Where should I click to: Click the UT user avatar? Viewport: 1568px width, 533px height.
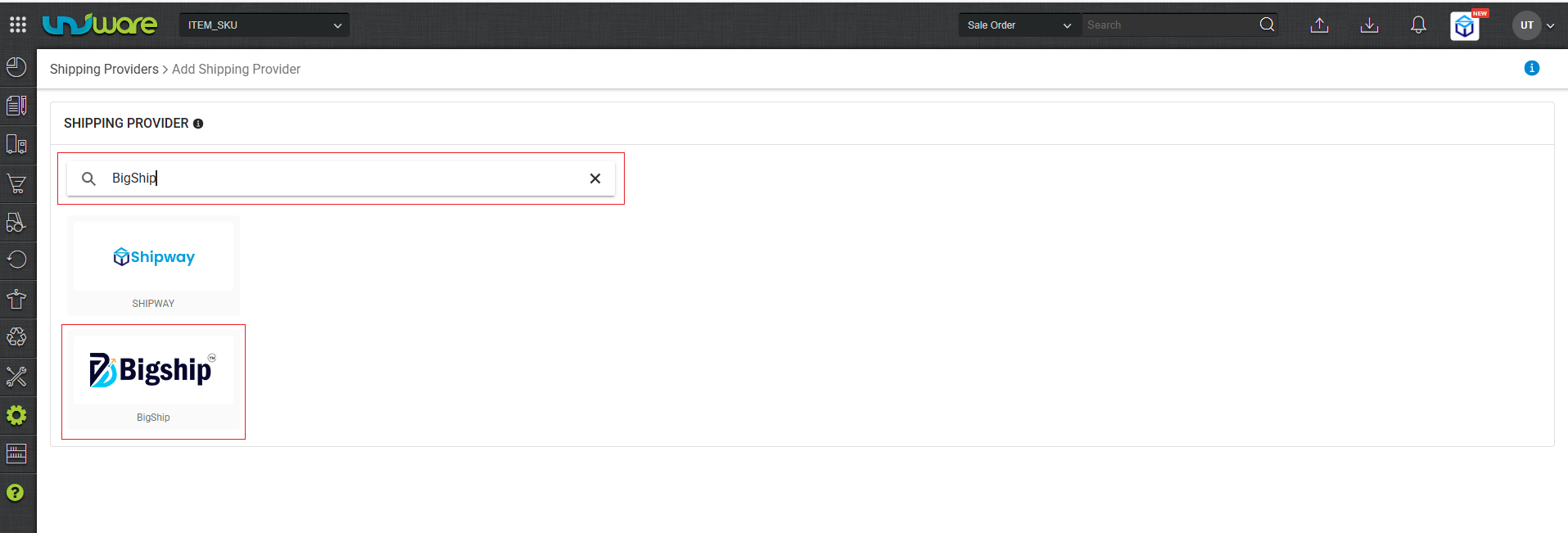tap(1527, 25)
